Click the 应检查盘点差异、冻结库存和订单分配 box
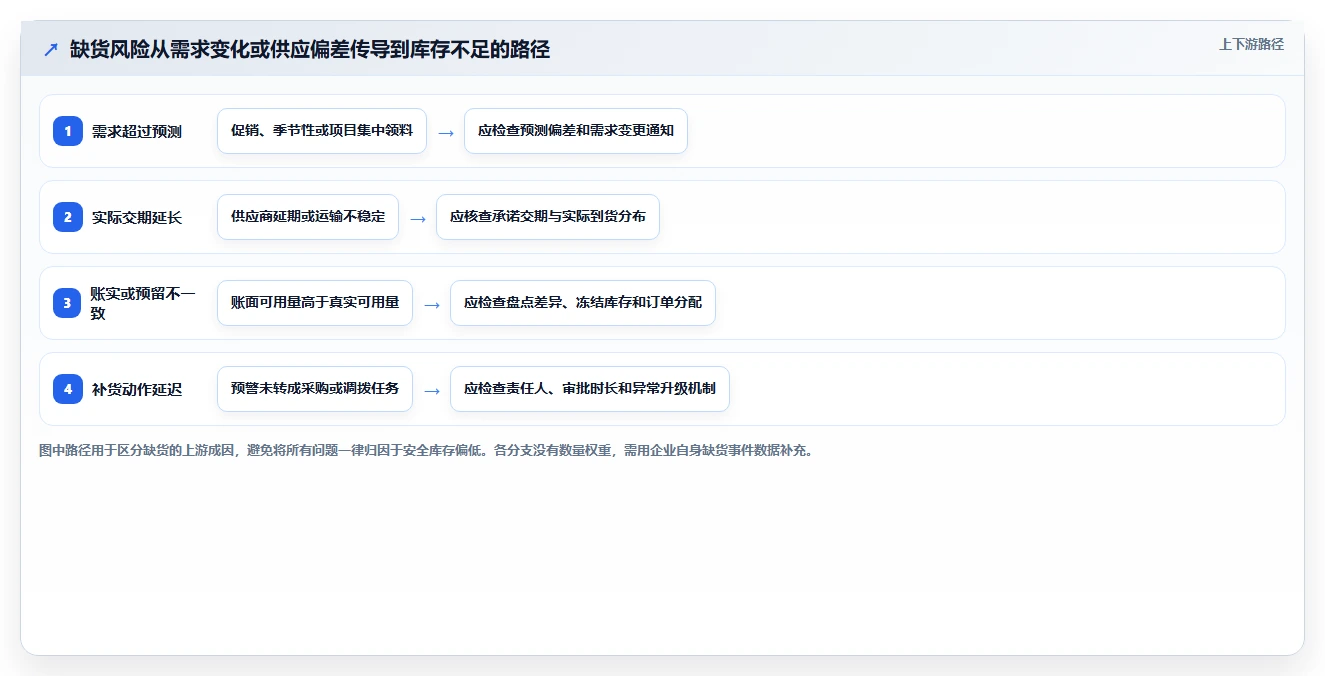 (583, 303)
